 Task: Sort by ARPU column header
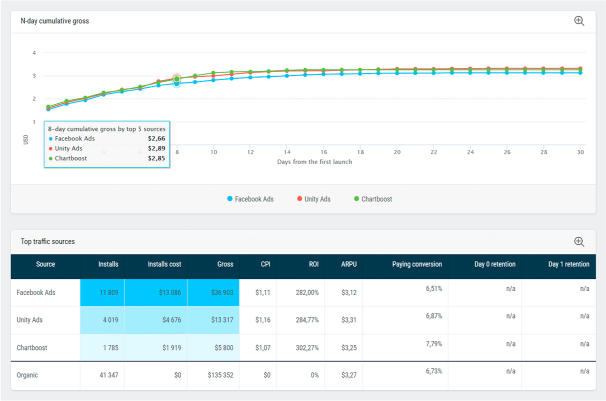347,264
